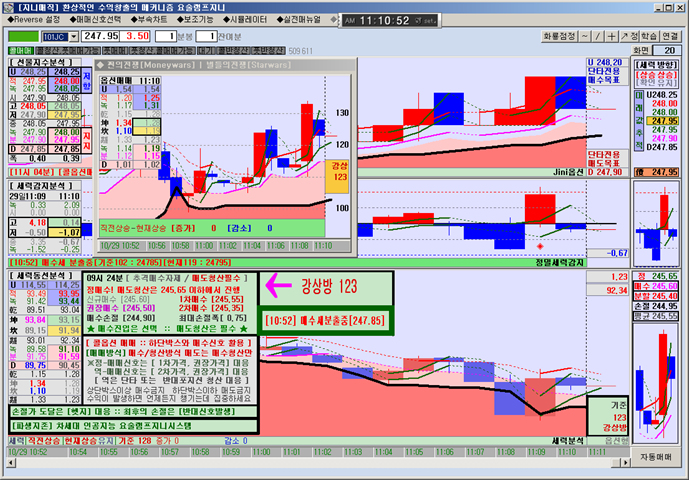Click the 선물지수분석 panel header
689x480 pixels.
(x=46, y=62)
